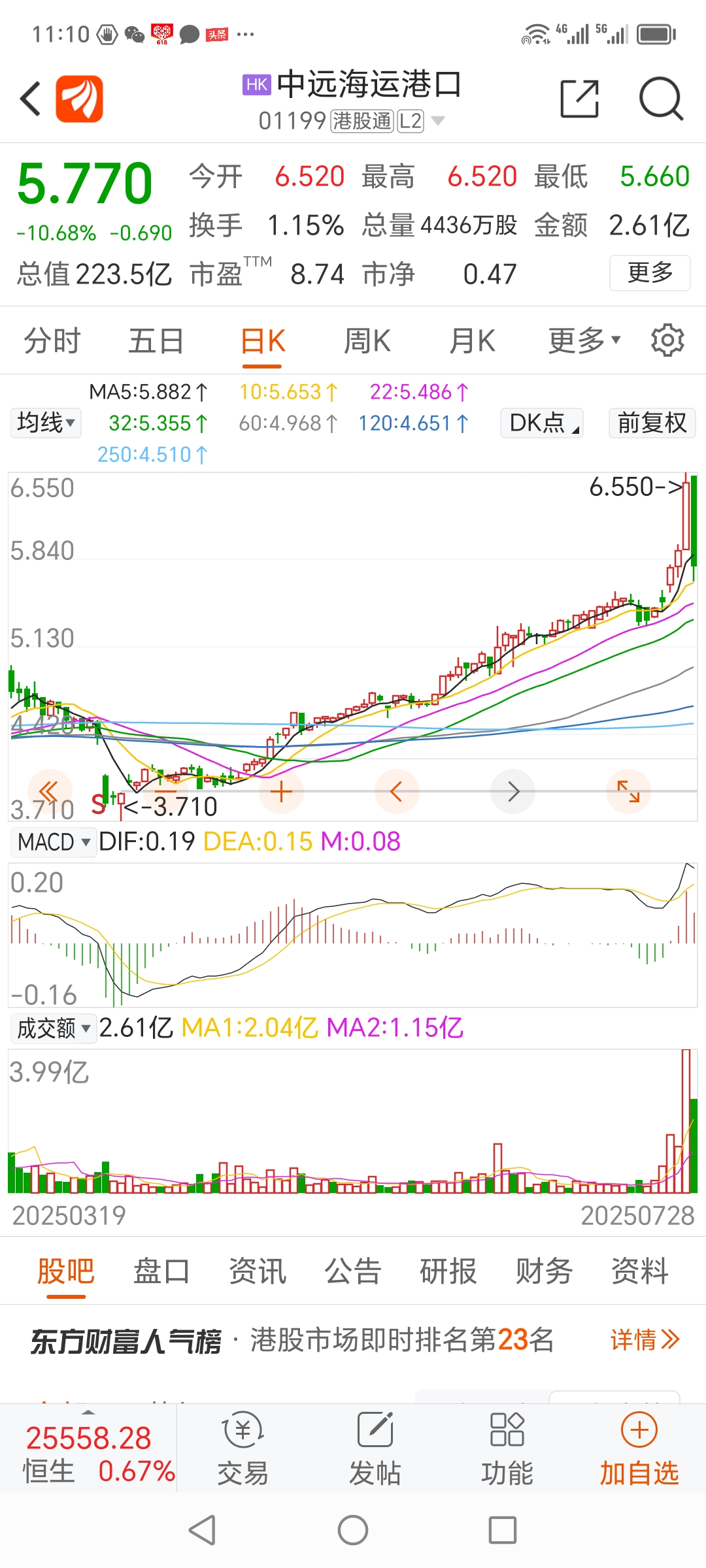Tap the 港股通 badge
The height and width of the screenshot is (1568, 706).
(x=362, y=121)
